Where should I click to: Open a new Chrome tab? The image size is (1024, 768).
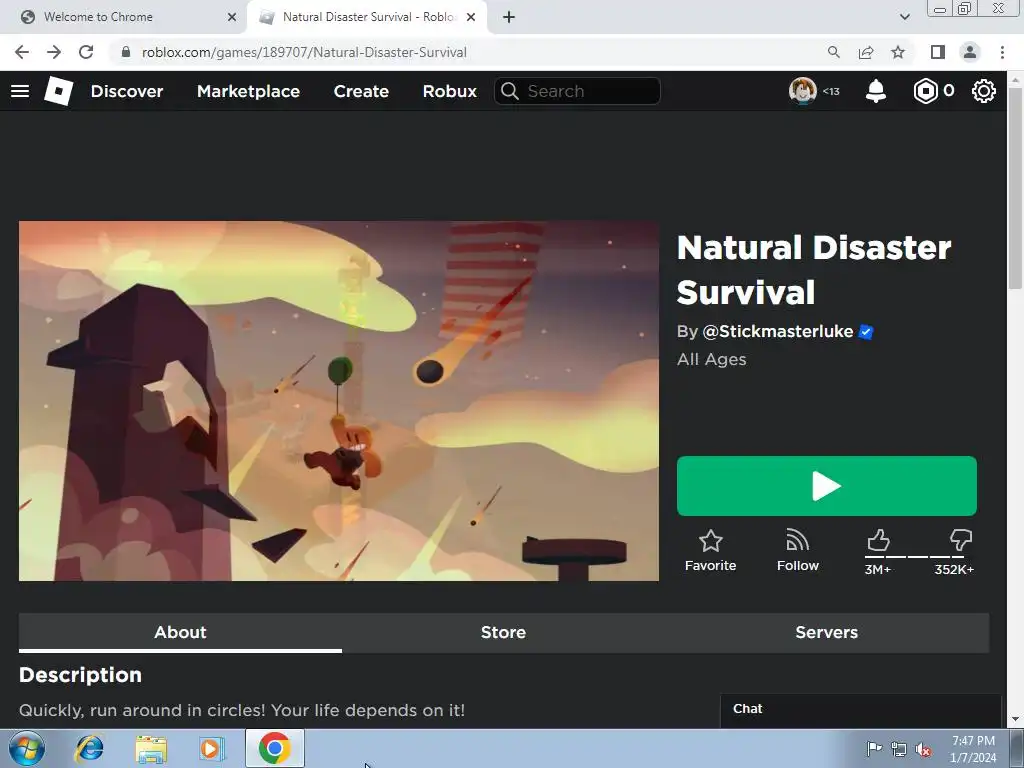coord(509,17)
